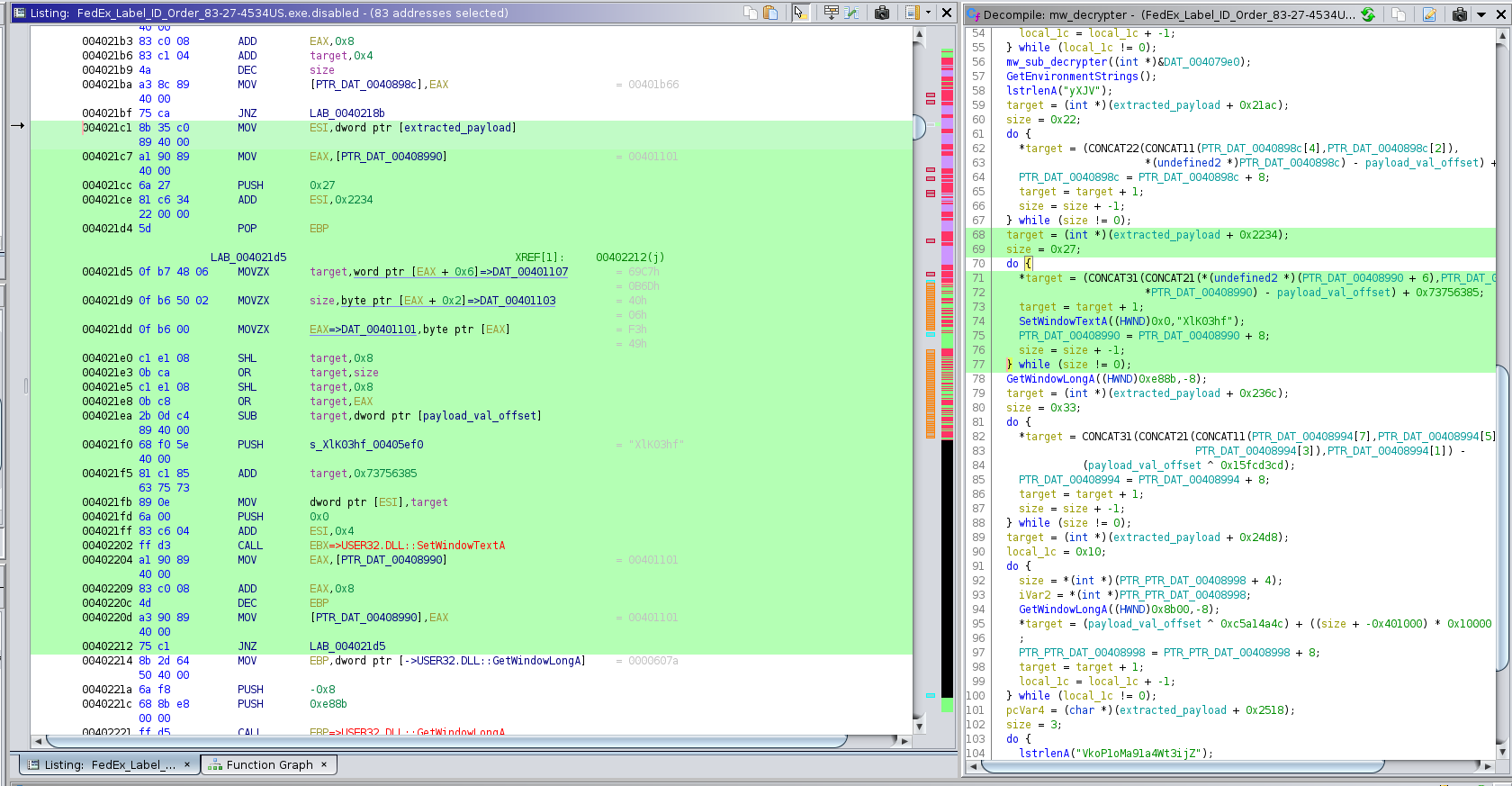Select address 004021c1 in Listing

(107, 128)
